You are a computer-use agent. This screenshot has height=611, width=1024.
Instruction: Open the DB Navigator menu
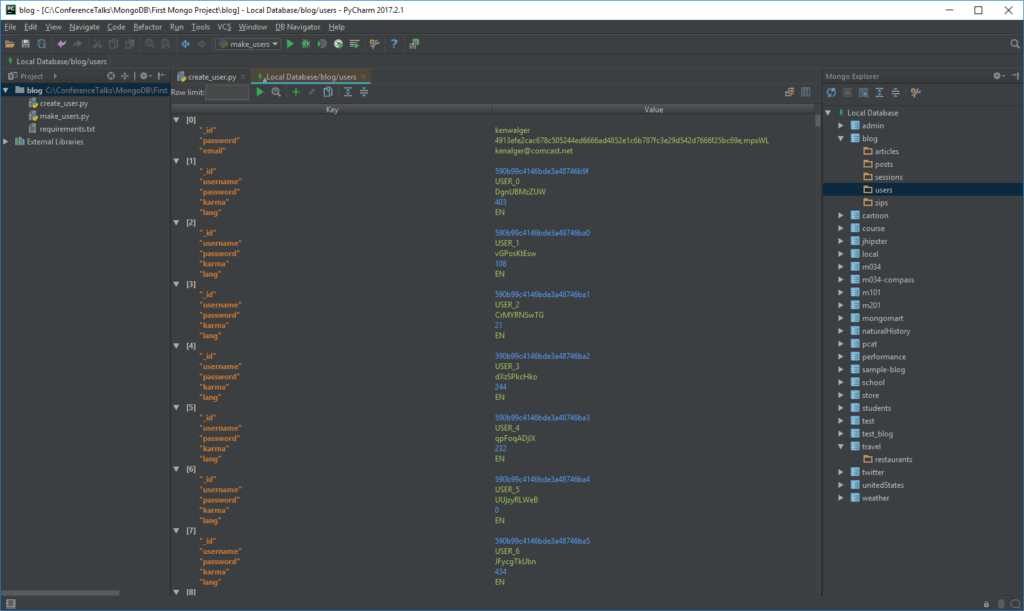point(298,27)
